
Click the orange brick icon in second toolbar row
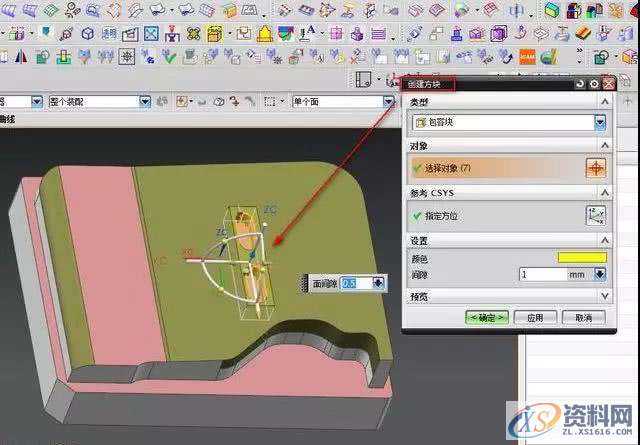pyautogui.click(x=583, y=33)
